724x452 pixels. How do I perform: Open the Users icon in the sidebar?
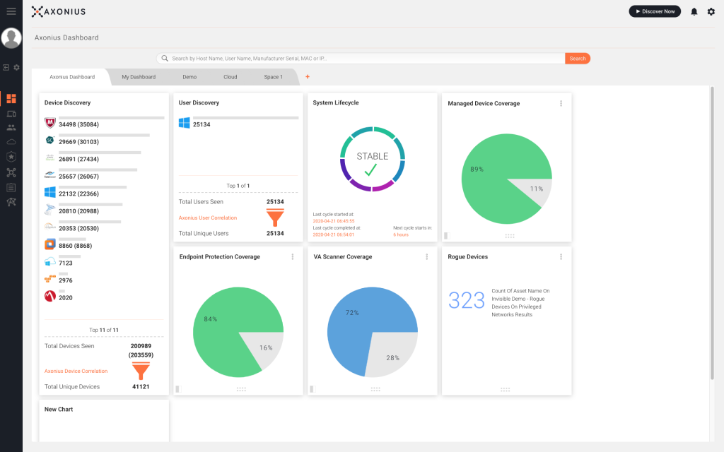[11, 128]
